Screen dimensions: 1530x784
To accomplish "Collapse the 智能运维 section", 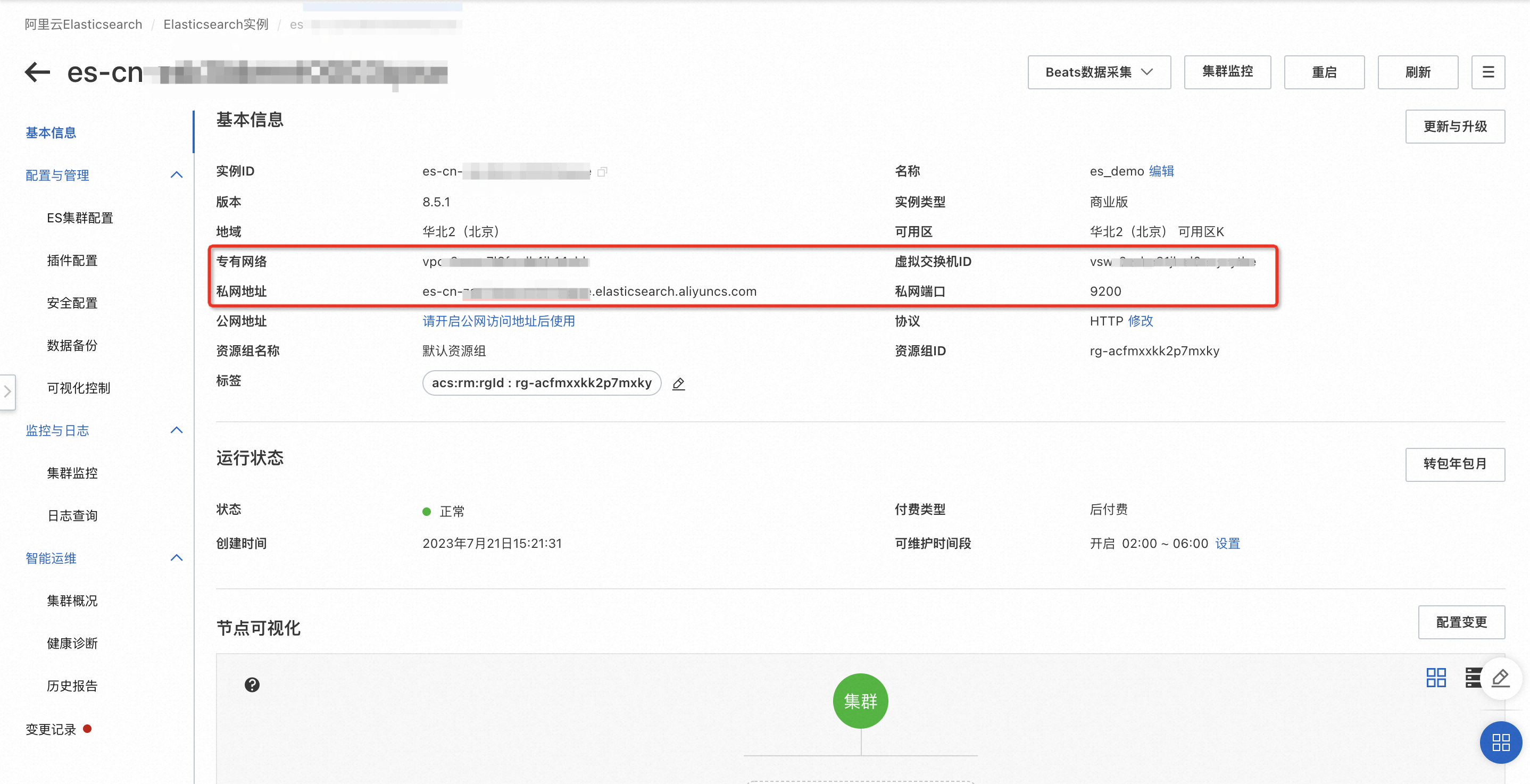I will [x=177, y=558].
